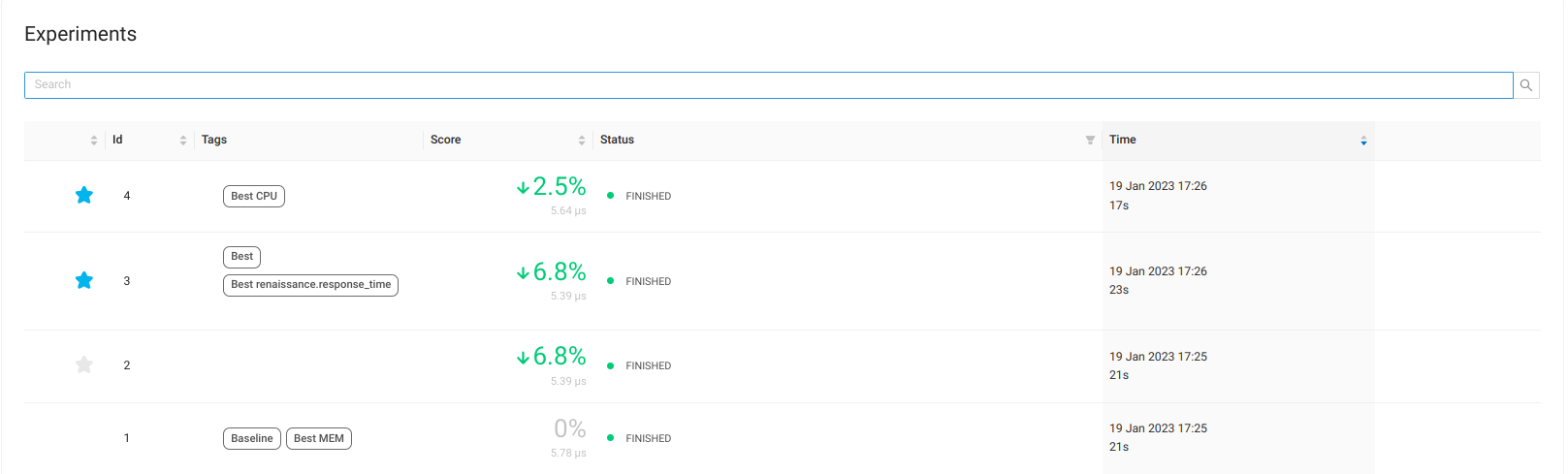Sort experiments by the Time column
1568x474 pixels.
point(1363,141)
